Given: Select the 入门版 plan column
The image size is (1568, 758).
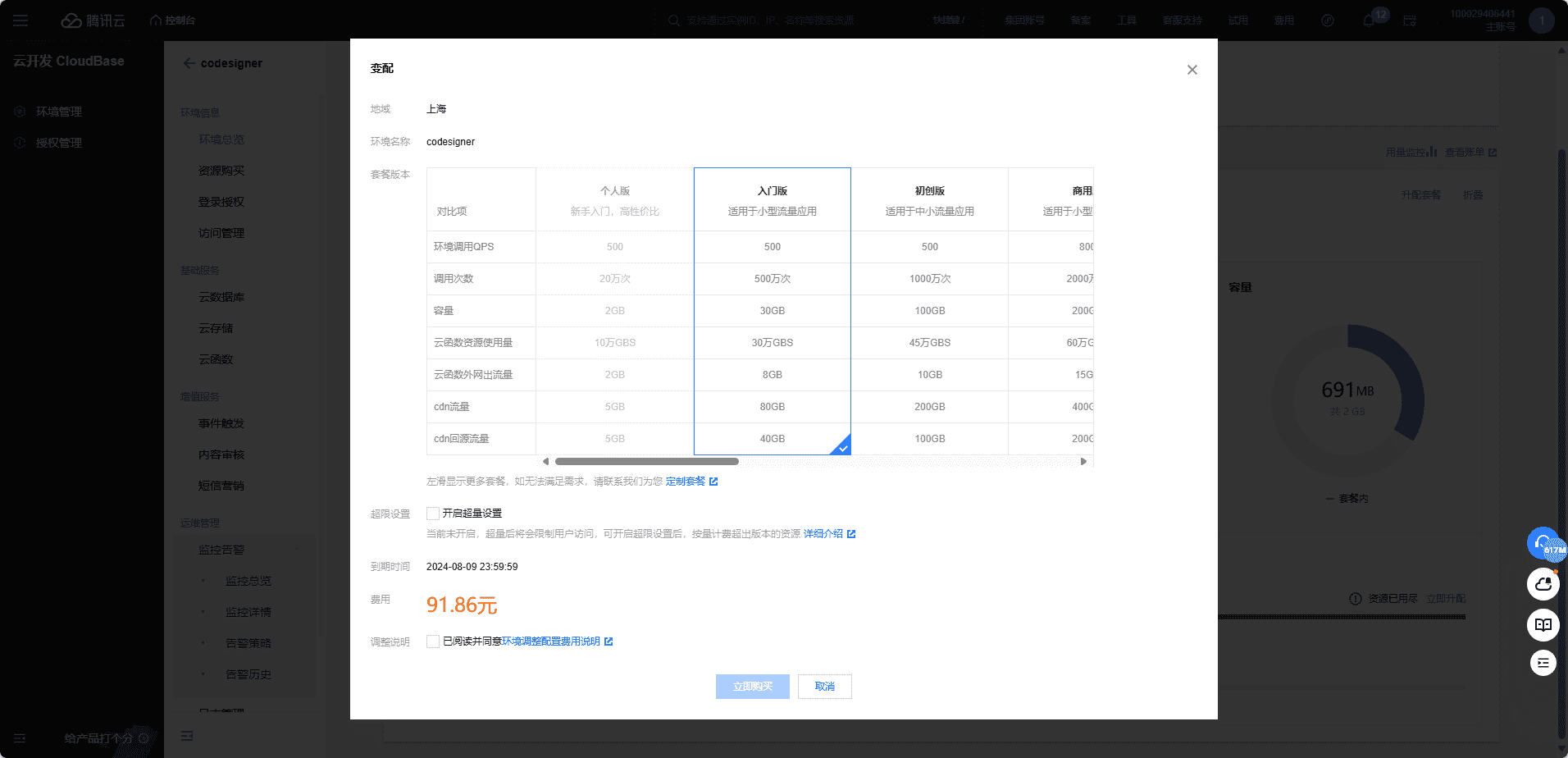Looking at the screenshot, I should [773, 311].
